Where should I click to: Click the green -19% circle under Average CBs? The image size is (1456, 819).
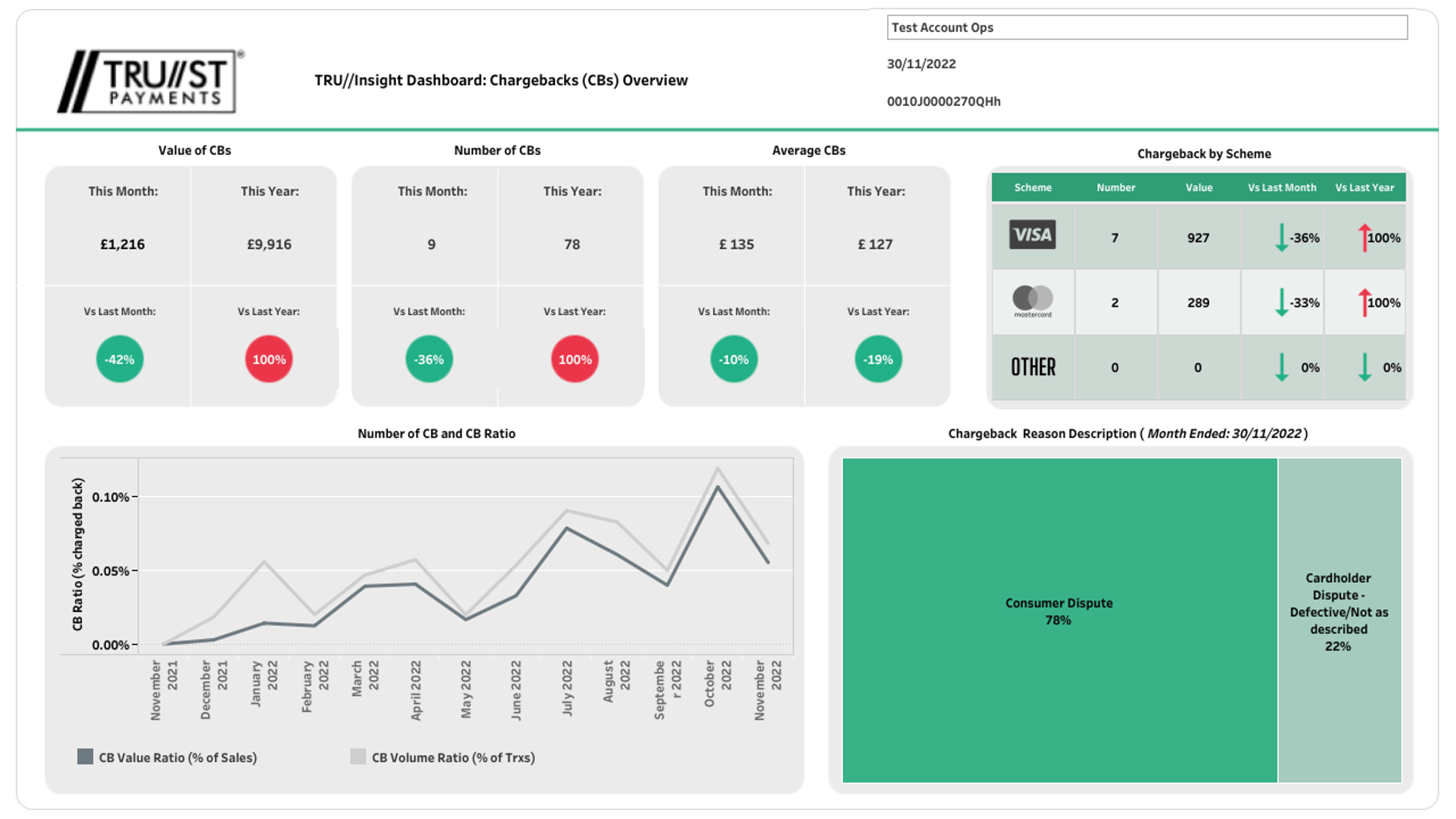878,359
